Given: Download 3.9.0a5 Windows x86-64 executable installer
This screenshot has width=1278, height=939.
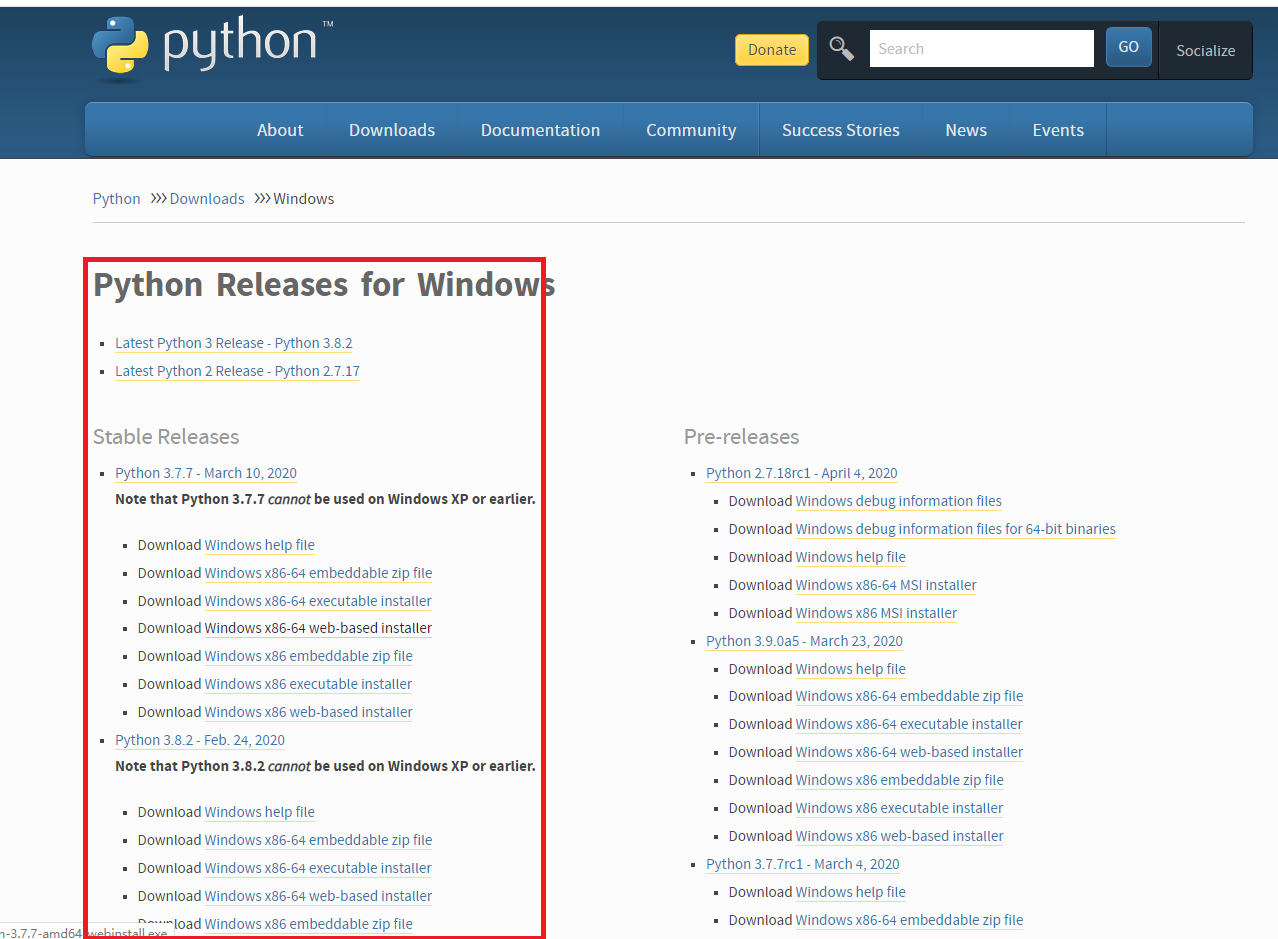Looking at the screenshot, I should coord(909,724).
